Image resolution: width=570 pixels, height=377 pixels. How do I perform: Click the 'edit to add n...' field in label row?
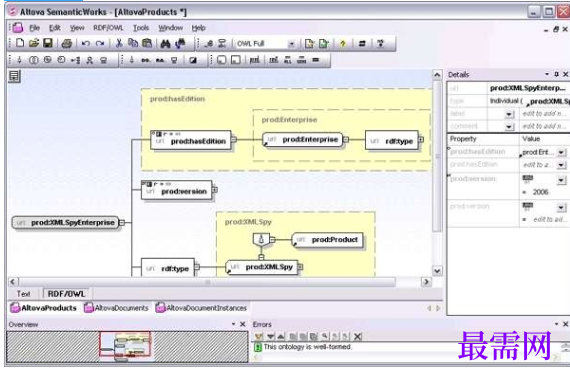click(544, 114)
